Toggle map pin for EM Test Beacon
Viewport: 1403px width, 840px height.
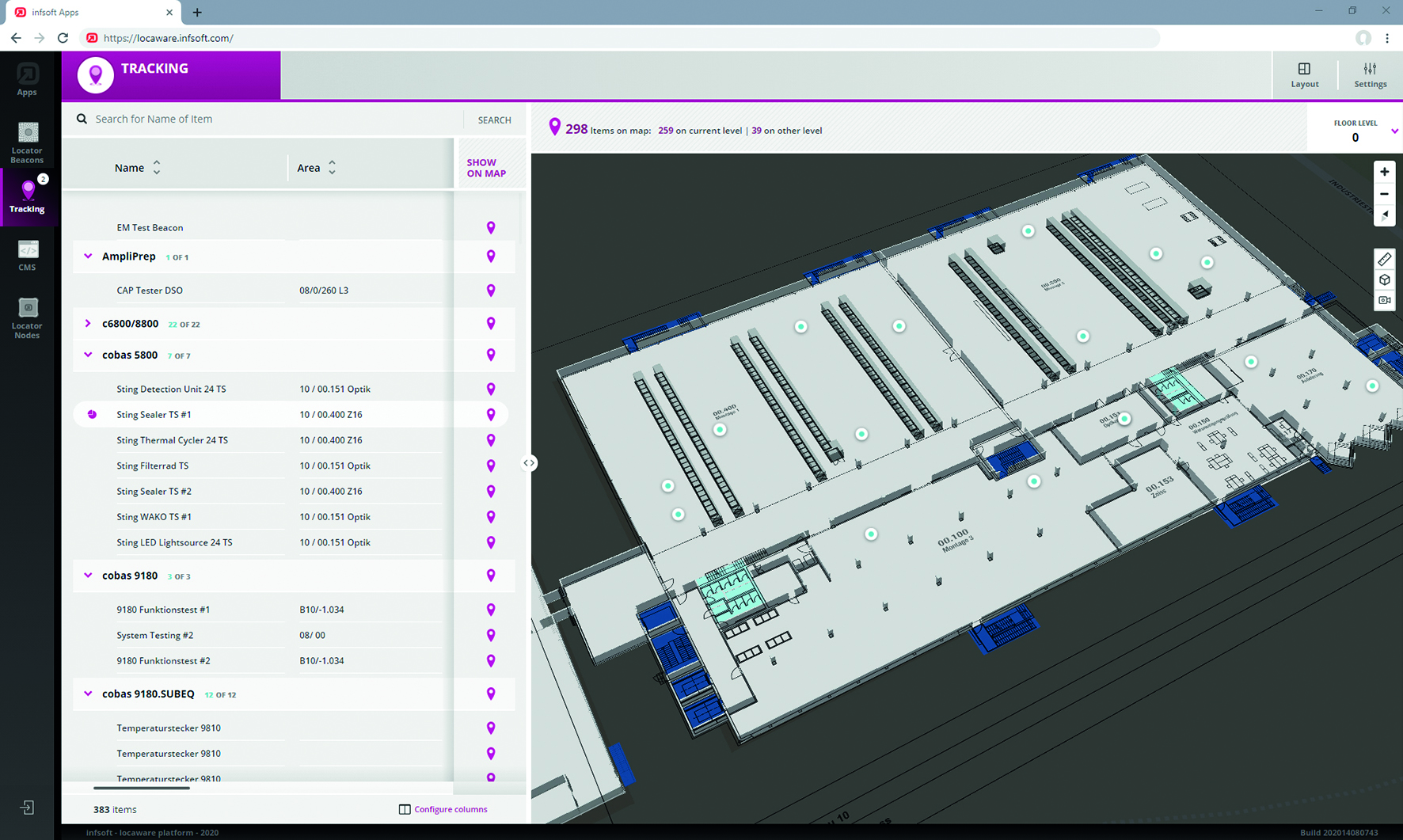point(491,227)
